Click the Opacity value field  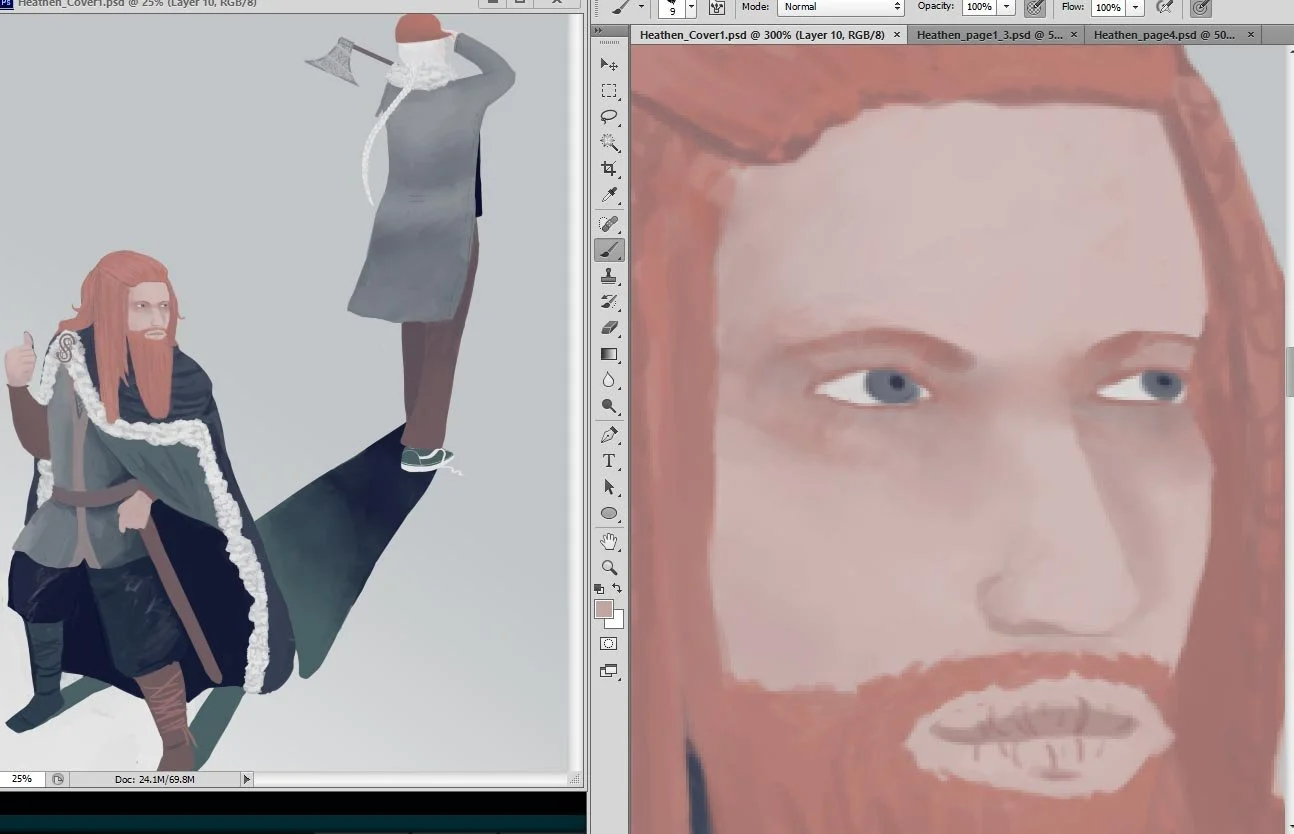[x=979, y=7]
